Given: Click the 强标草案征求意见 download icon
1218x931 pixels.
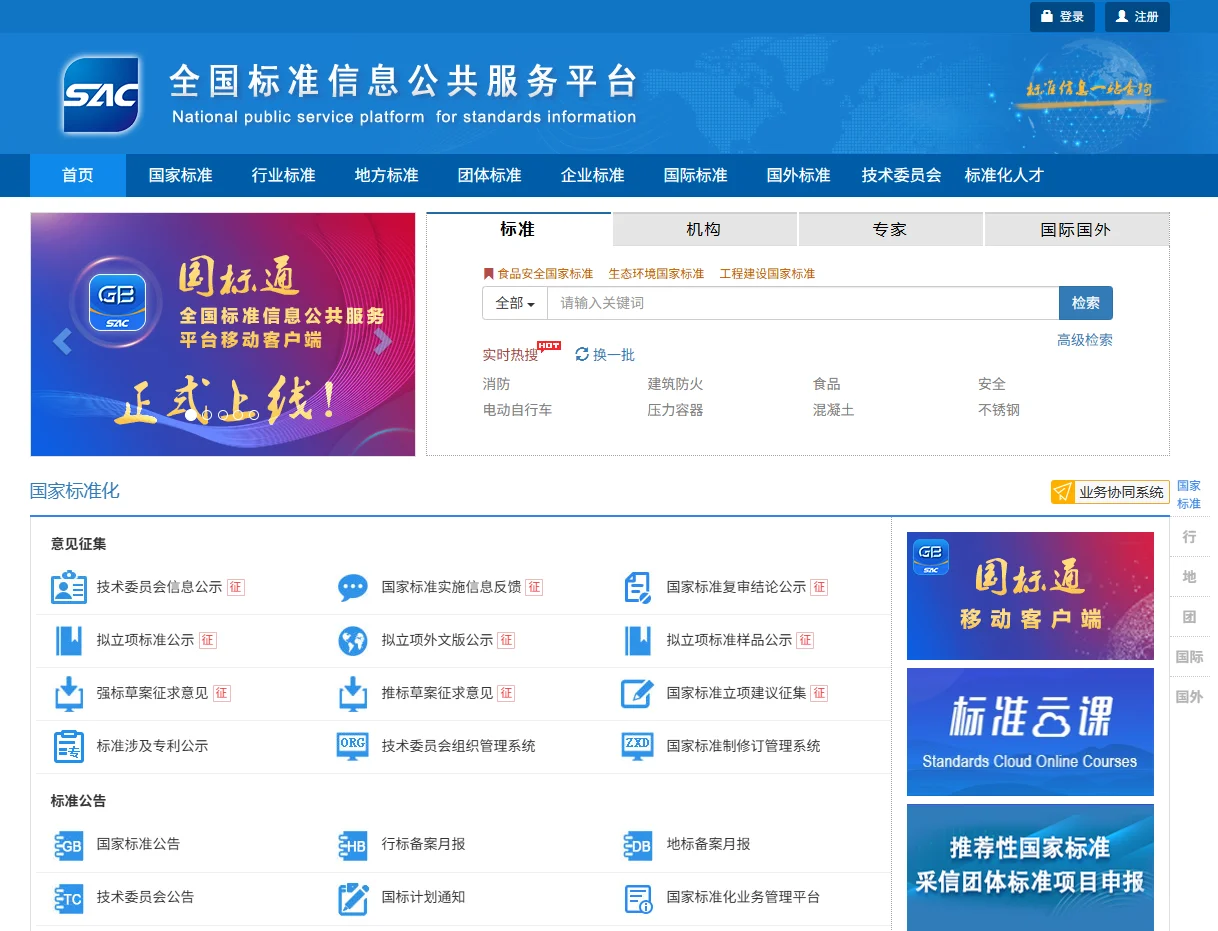Looking at the screenshot, I should pos(68,693).
